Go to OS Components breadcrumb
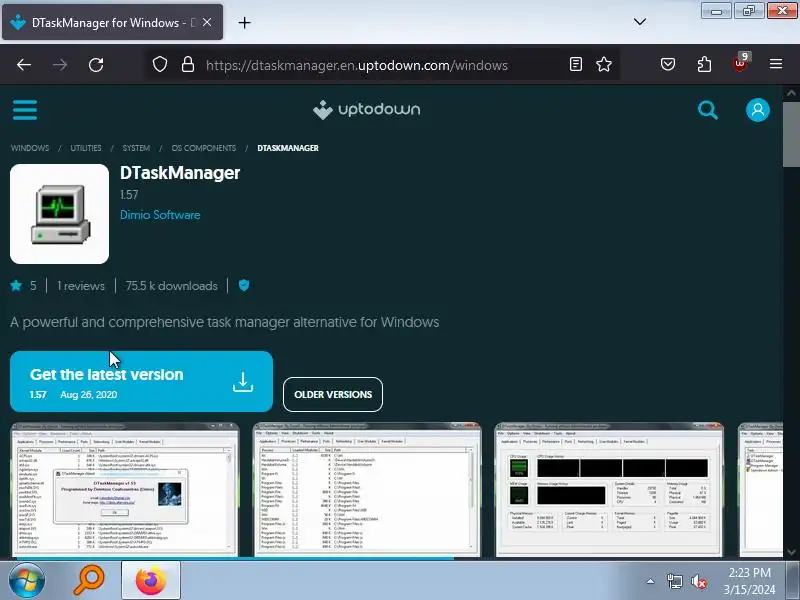This screenshot has height=600, width=800. (x=204, y=148)
